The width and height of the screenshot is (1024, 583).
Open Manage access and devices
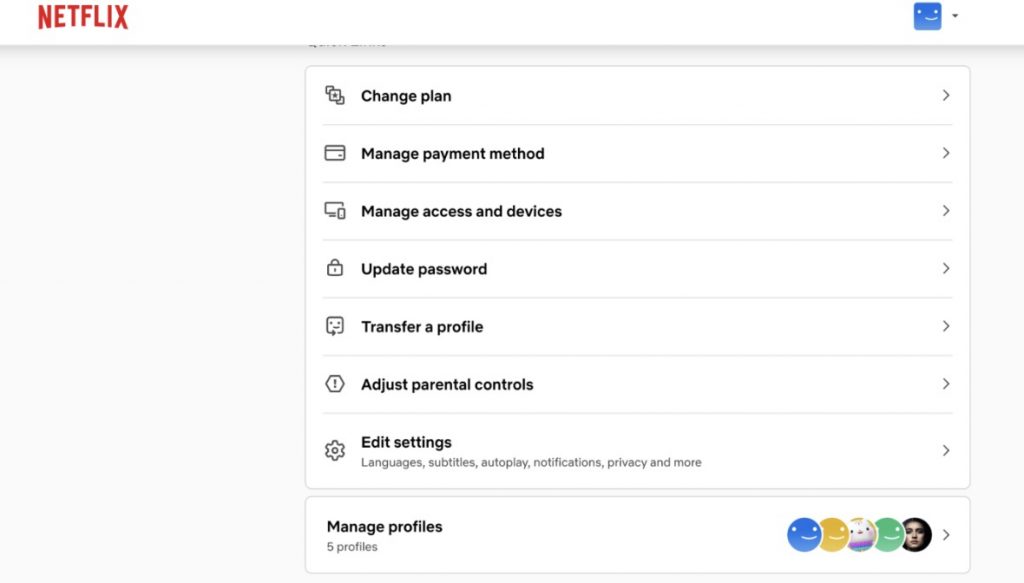(461, 212)
